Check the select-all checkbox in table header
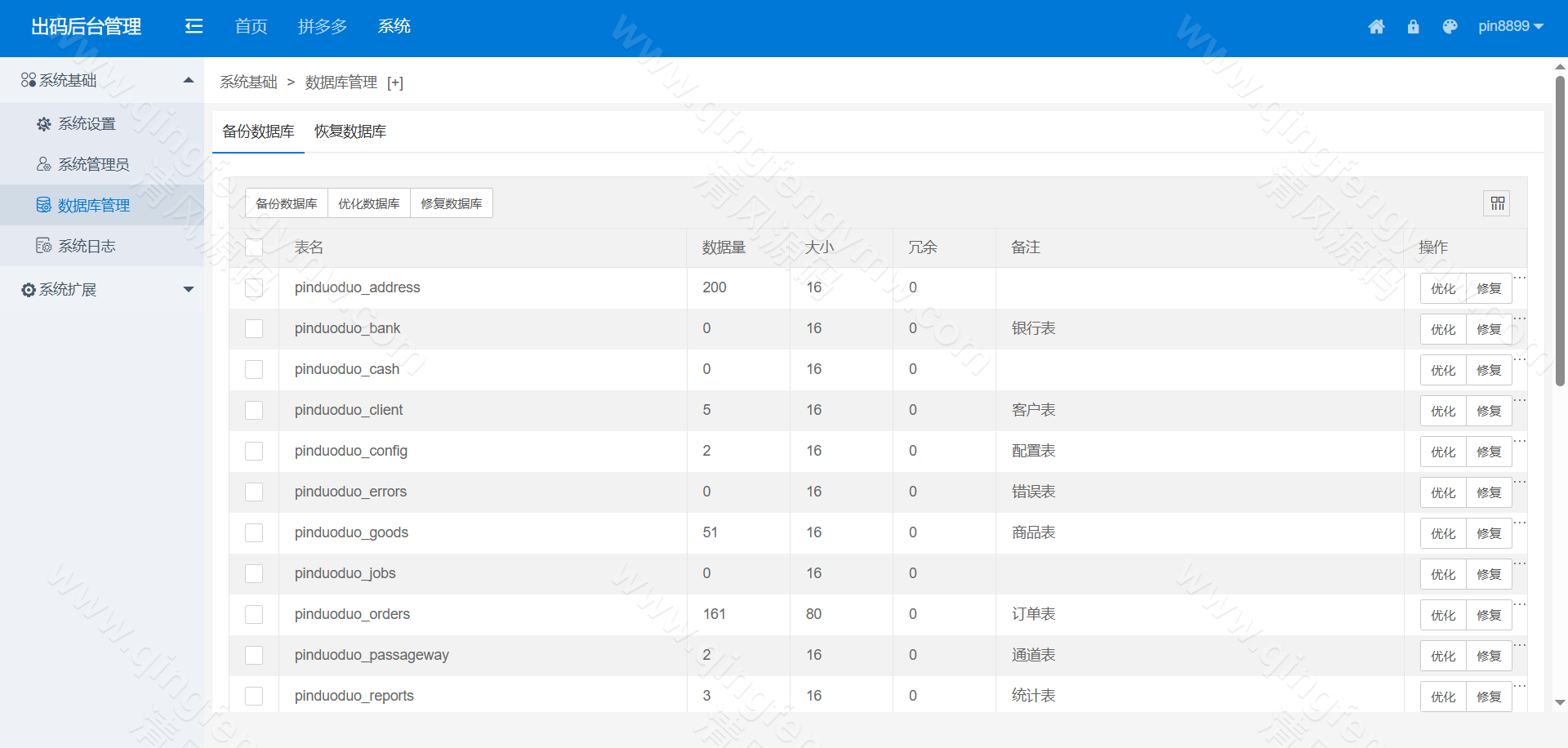The image size is (1568, 748). click(254, 247)
